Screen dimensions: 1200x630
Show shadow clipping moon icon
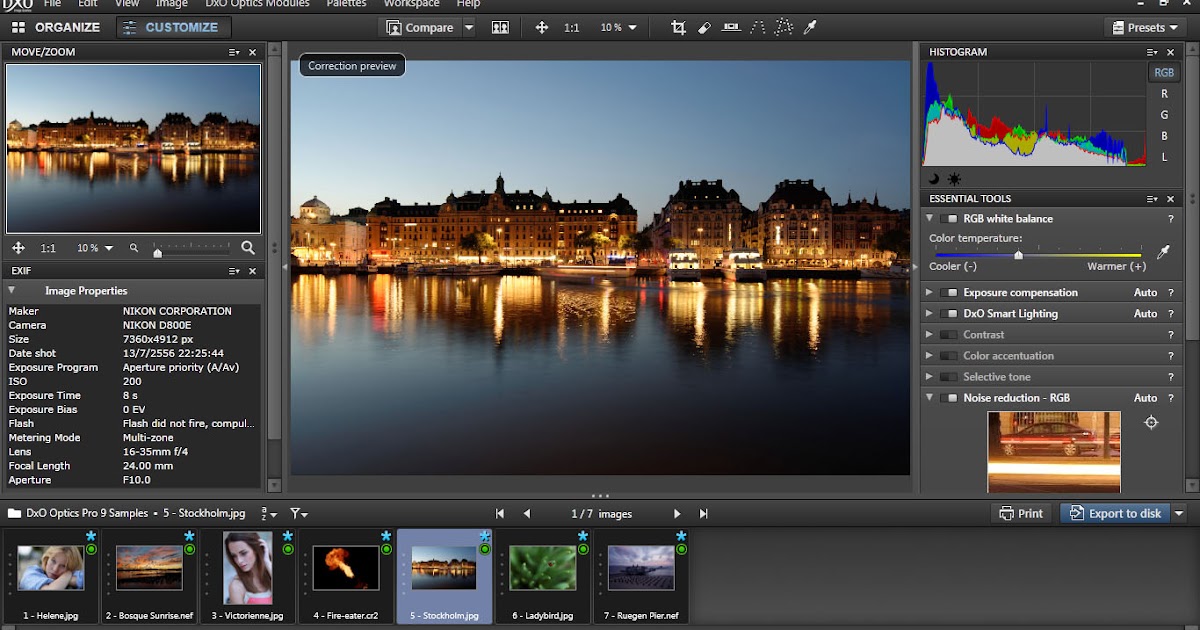click(x=934, y=179)
